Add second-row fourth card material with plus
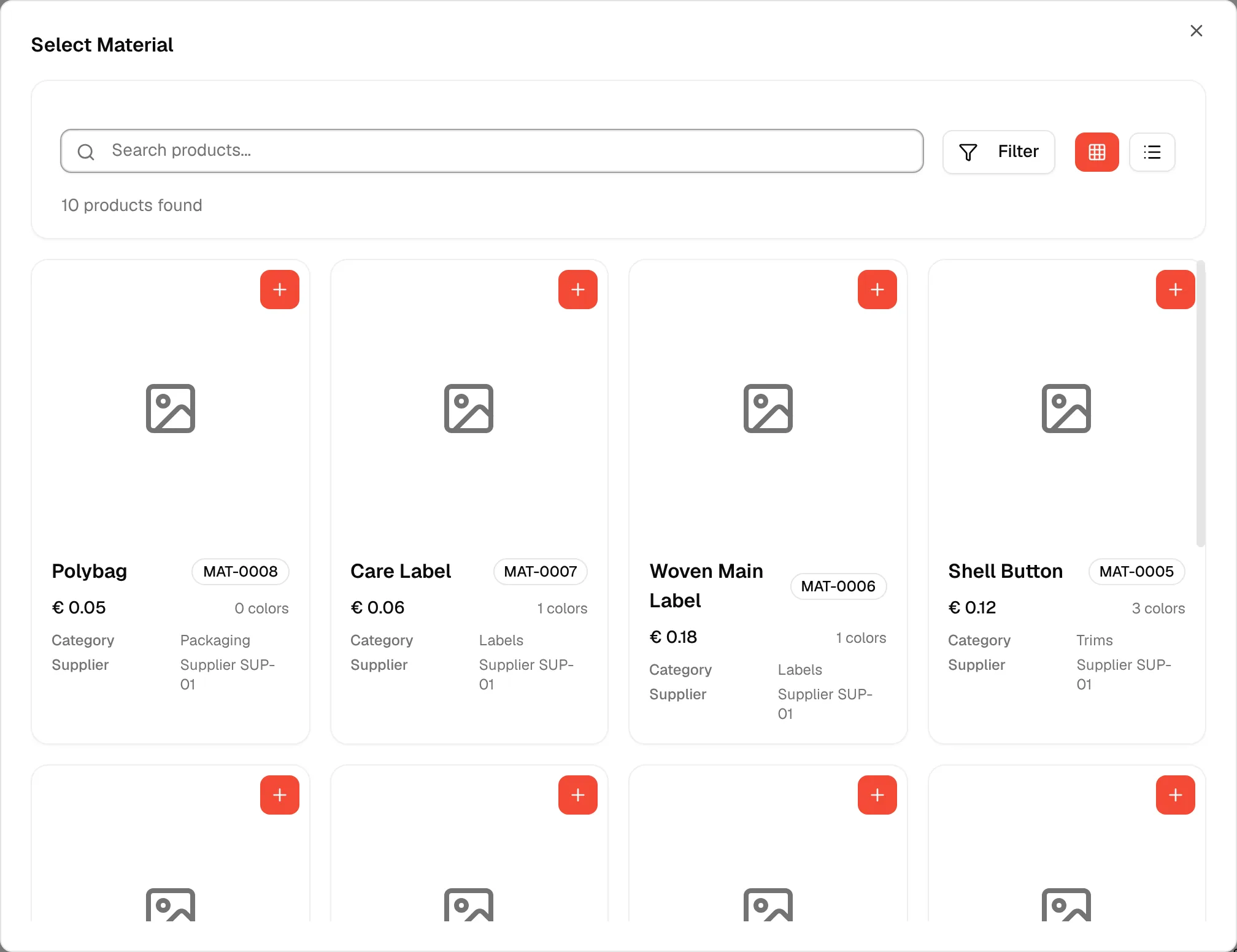The height and width of the screenshot is (952, 1237). point(1176,795)
